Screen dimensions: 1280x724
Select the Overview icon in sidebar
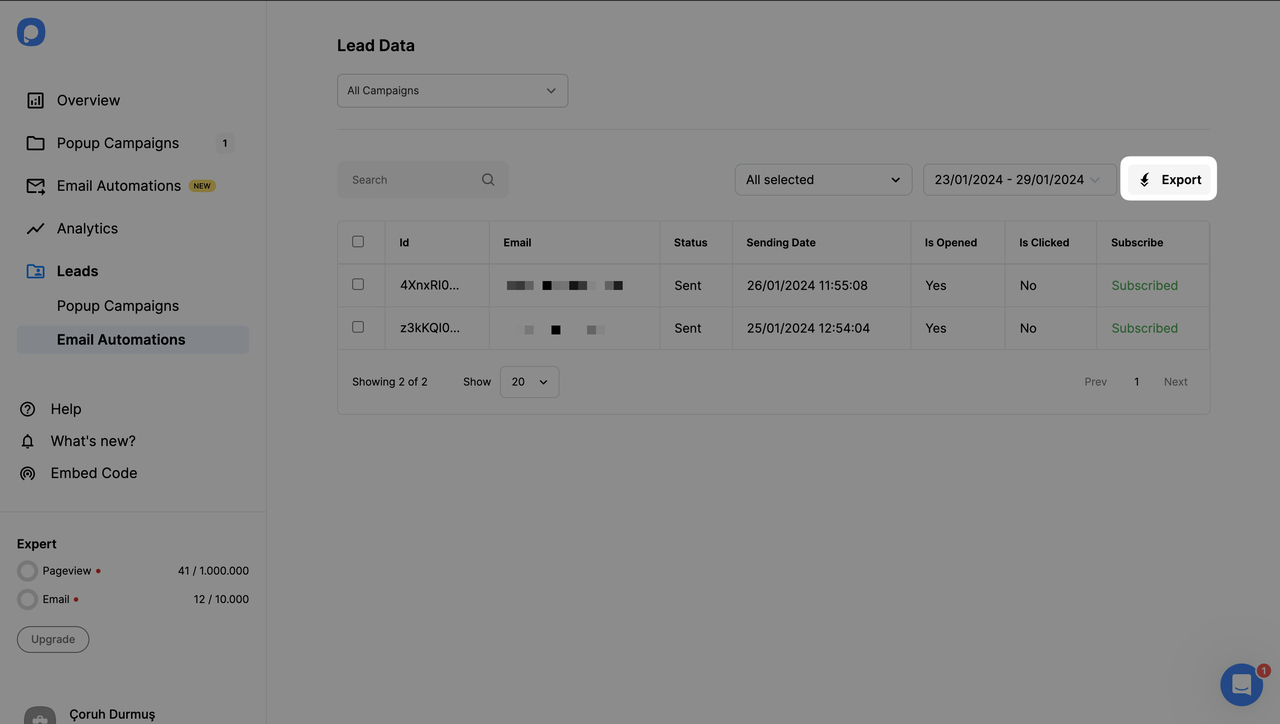point(34,100)
